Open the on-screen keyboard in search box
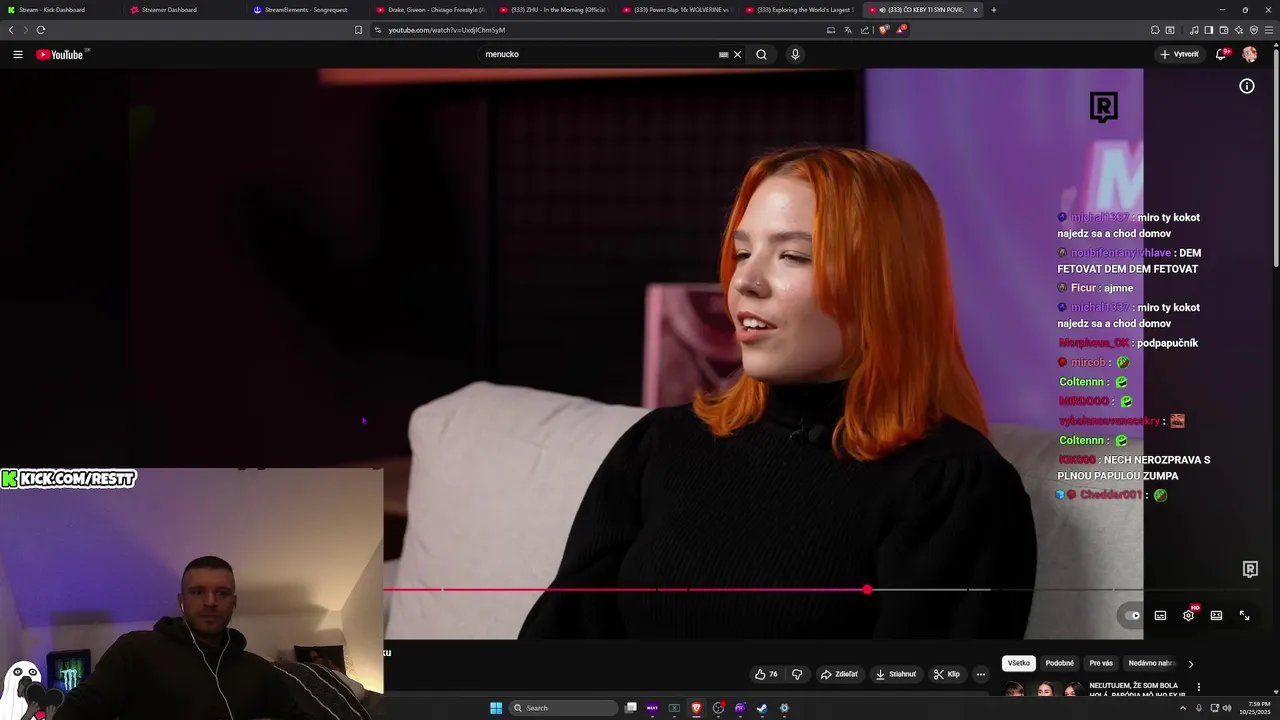The image size is (1280, 720). [x=723, y=54]
